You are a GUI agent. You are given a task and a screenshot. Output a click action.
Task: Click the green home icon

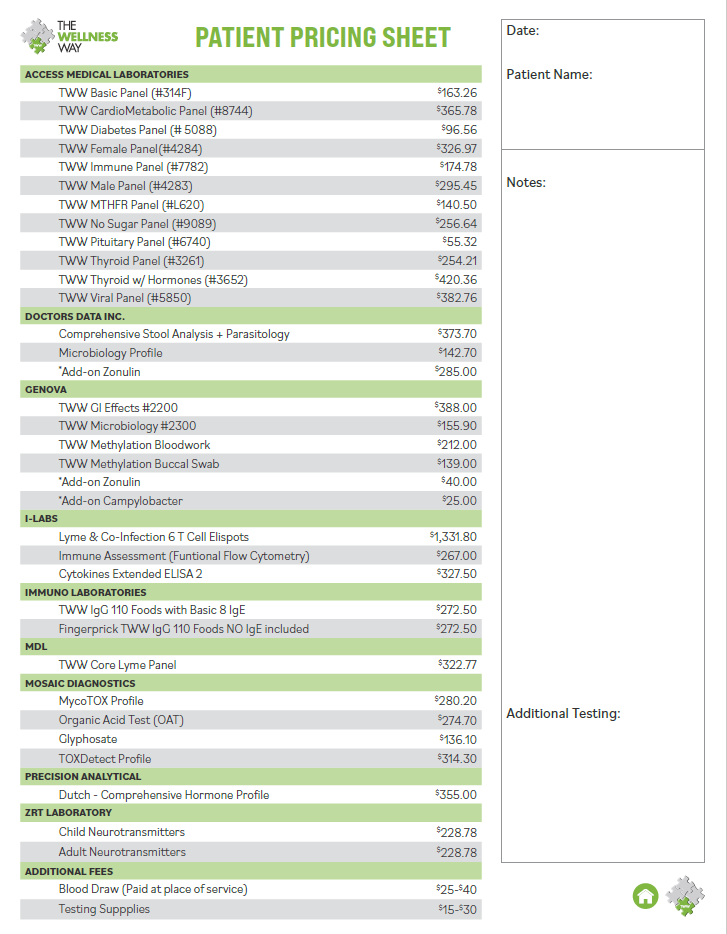click(x=645, y=896)
